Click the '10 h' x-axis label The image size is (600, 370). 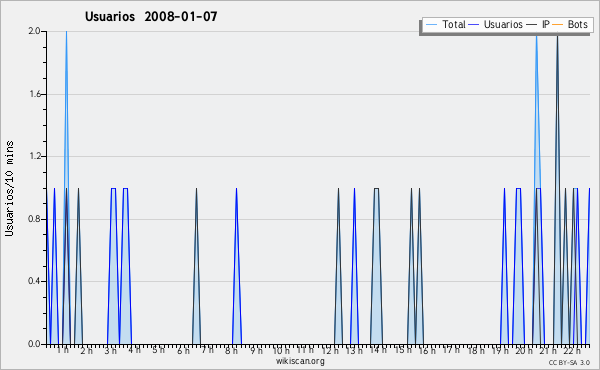(x=281, y=350)
